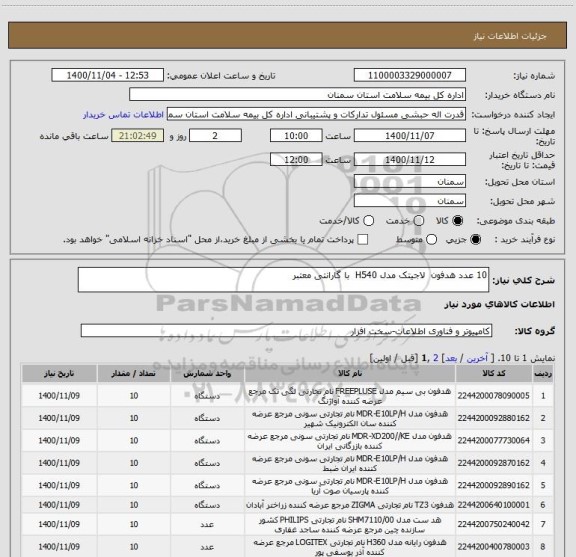Click the Sony headphone from ایران ضبط supplier
The height and width of the screenshot is (557, 576).
coord(350,463)
